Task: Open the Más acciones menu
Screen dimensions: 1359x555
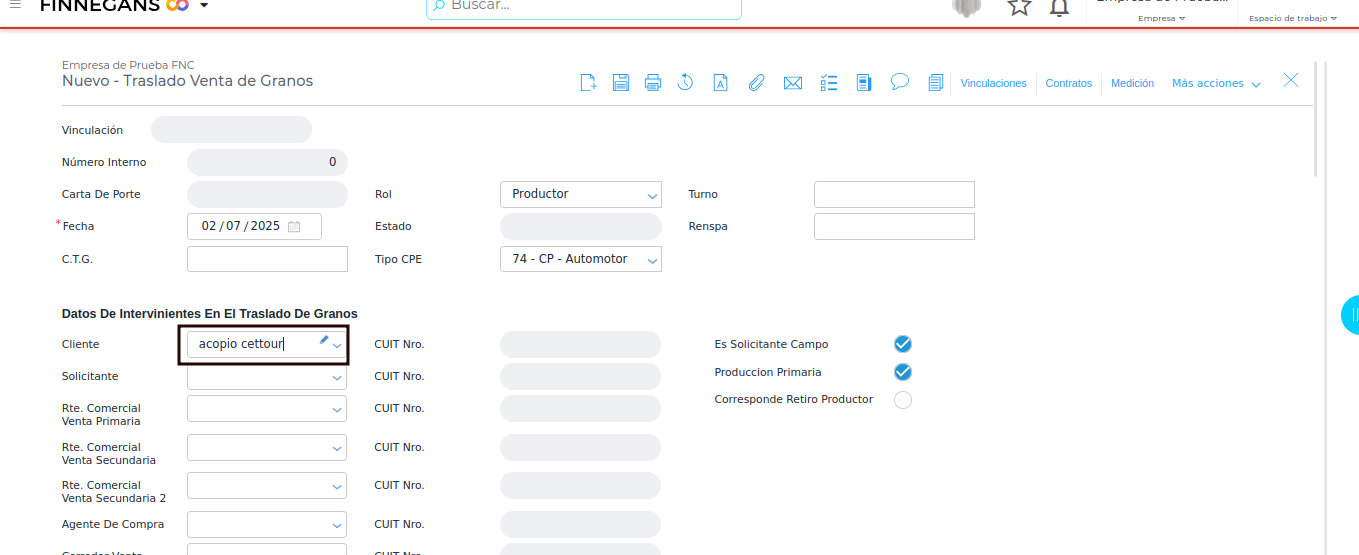Action: point(1216,84)
